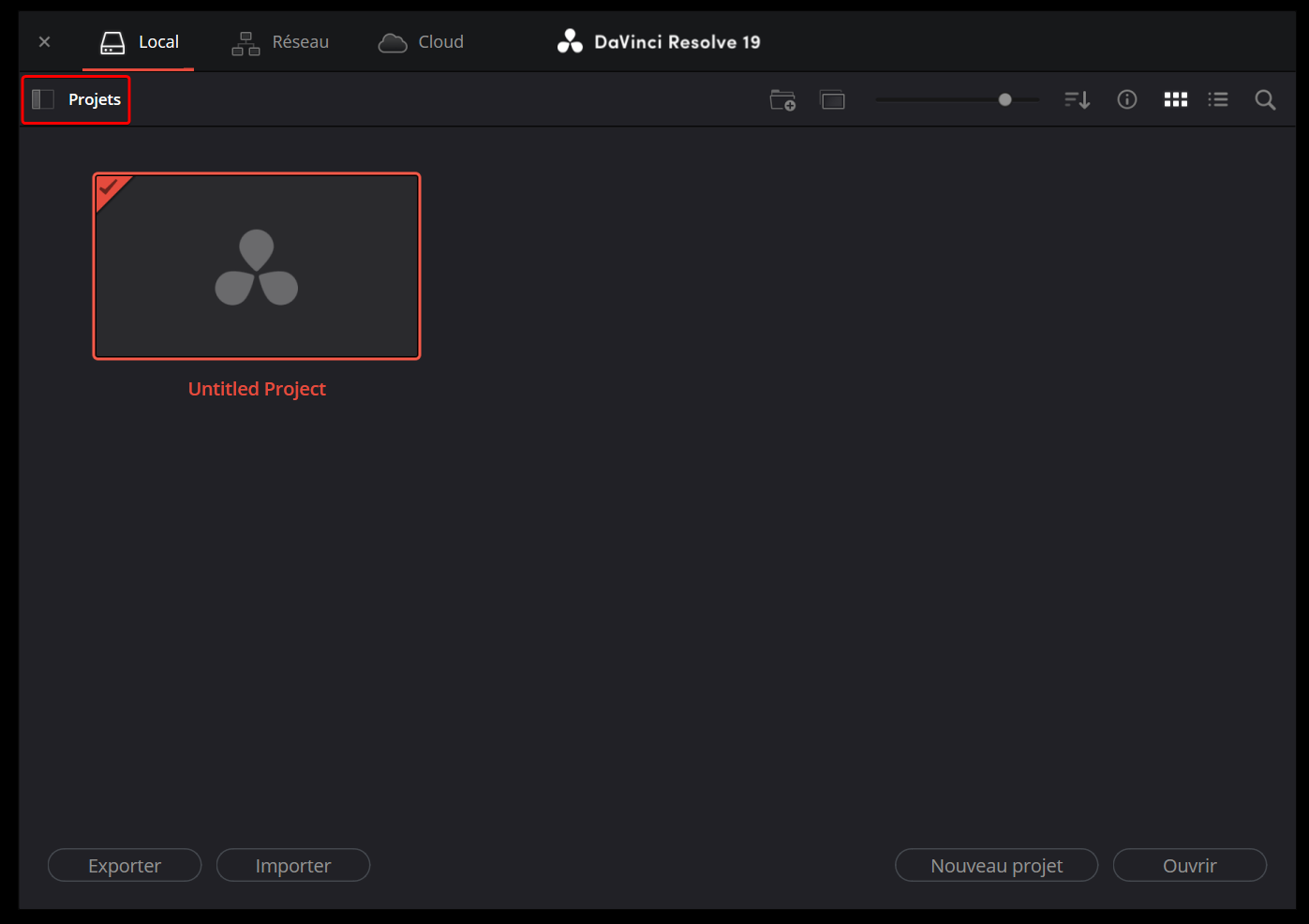Click the thumbnail rectangle icon left of slider
The height and width of the screenshot is (924, 1309).
(x=833, y=99)
